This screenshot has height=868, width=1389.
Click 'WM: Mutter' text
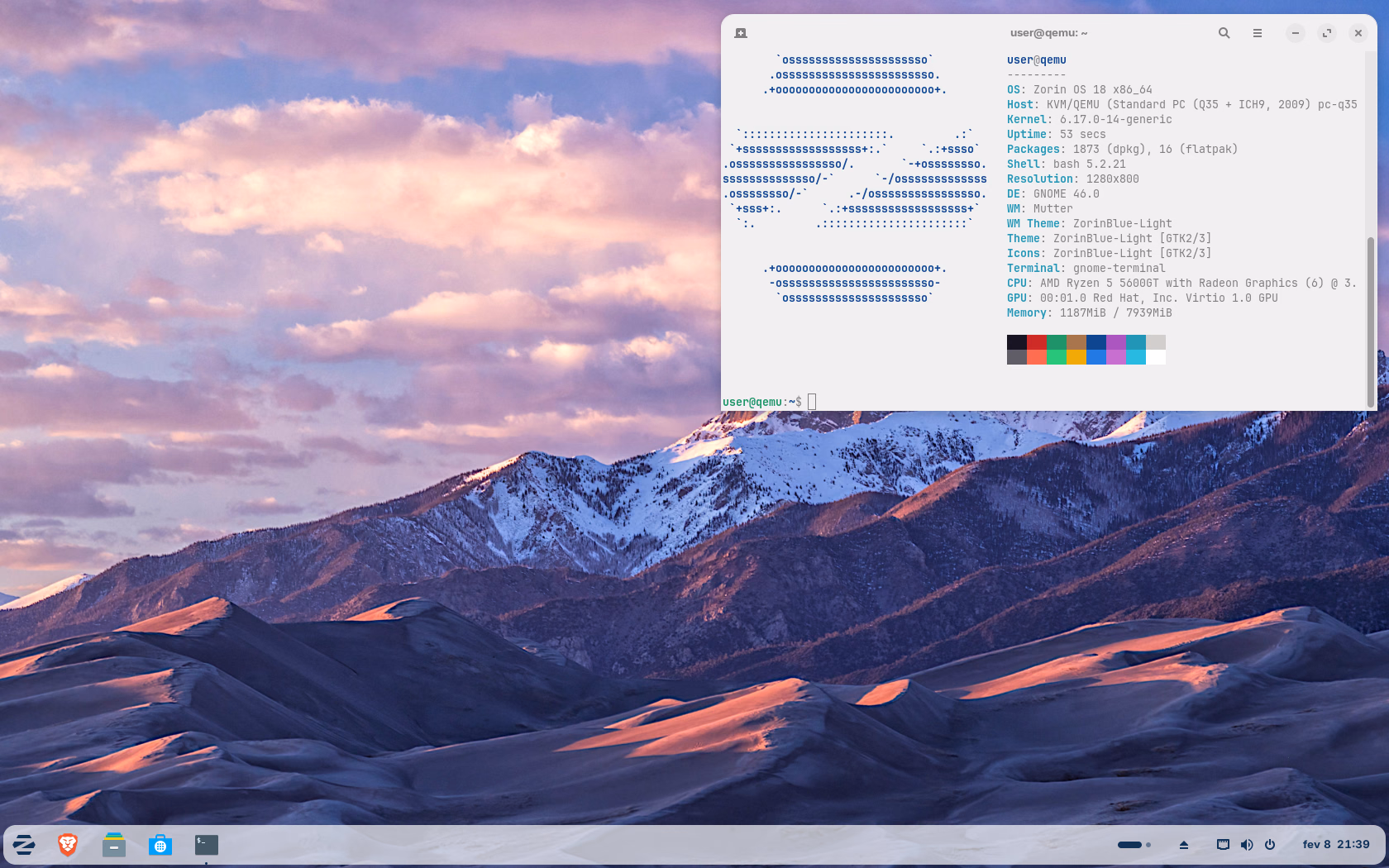pyautogui.click(x=1040, y=209)
